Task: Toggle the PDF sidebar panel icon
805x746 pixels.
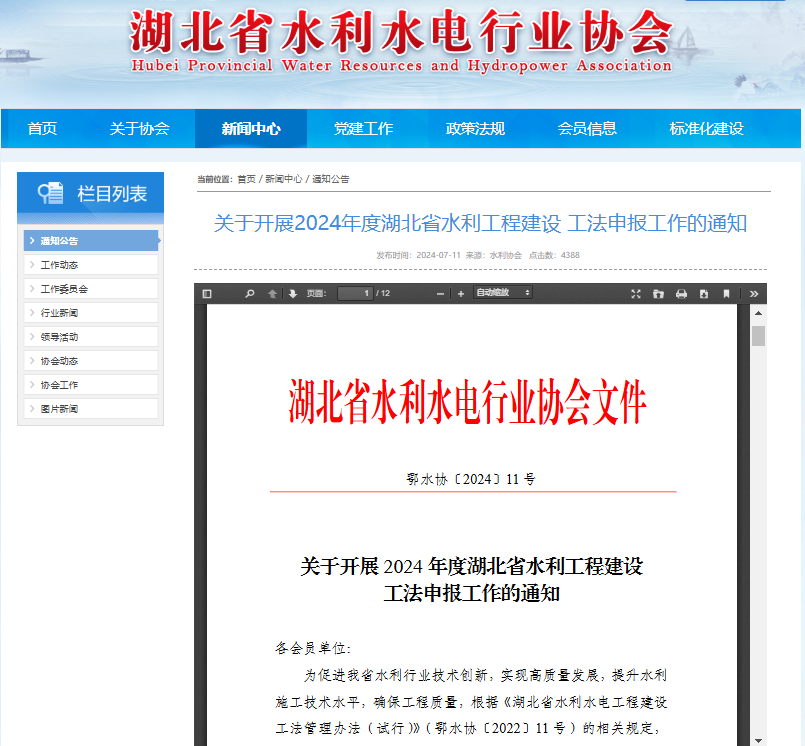Action: point(207,293)
